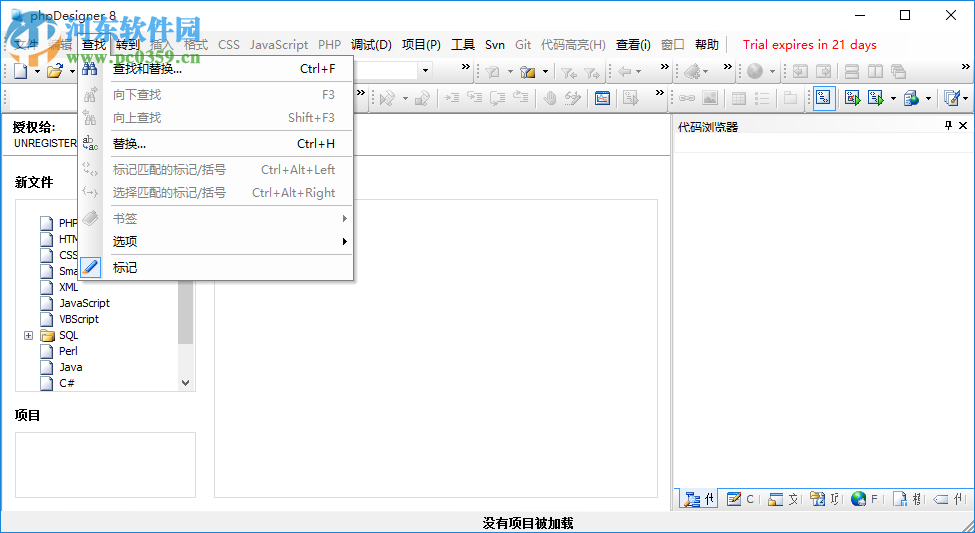Open the 转到 menu

[x=127, y=45]
